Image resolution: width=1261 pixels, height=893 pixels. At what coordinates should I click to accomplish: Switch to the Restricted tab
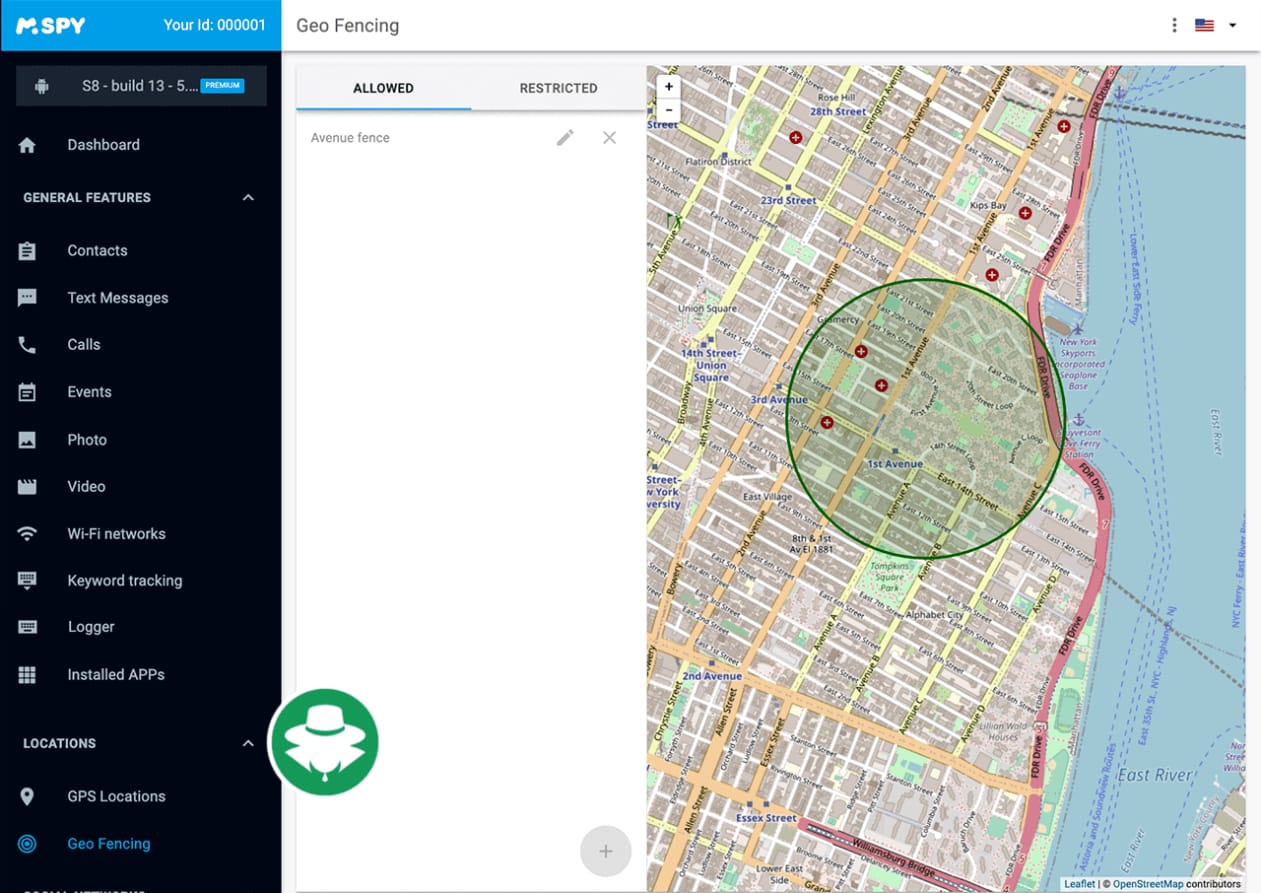(558, 88)
